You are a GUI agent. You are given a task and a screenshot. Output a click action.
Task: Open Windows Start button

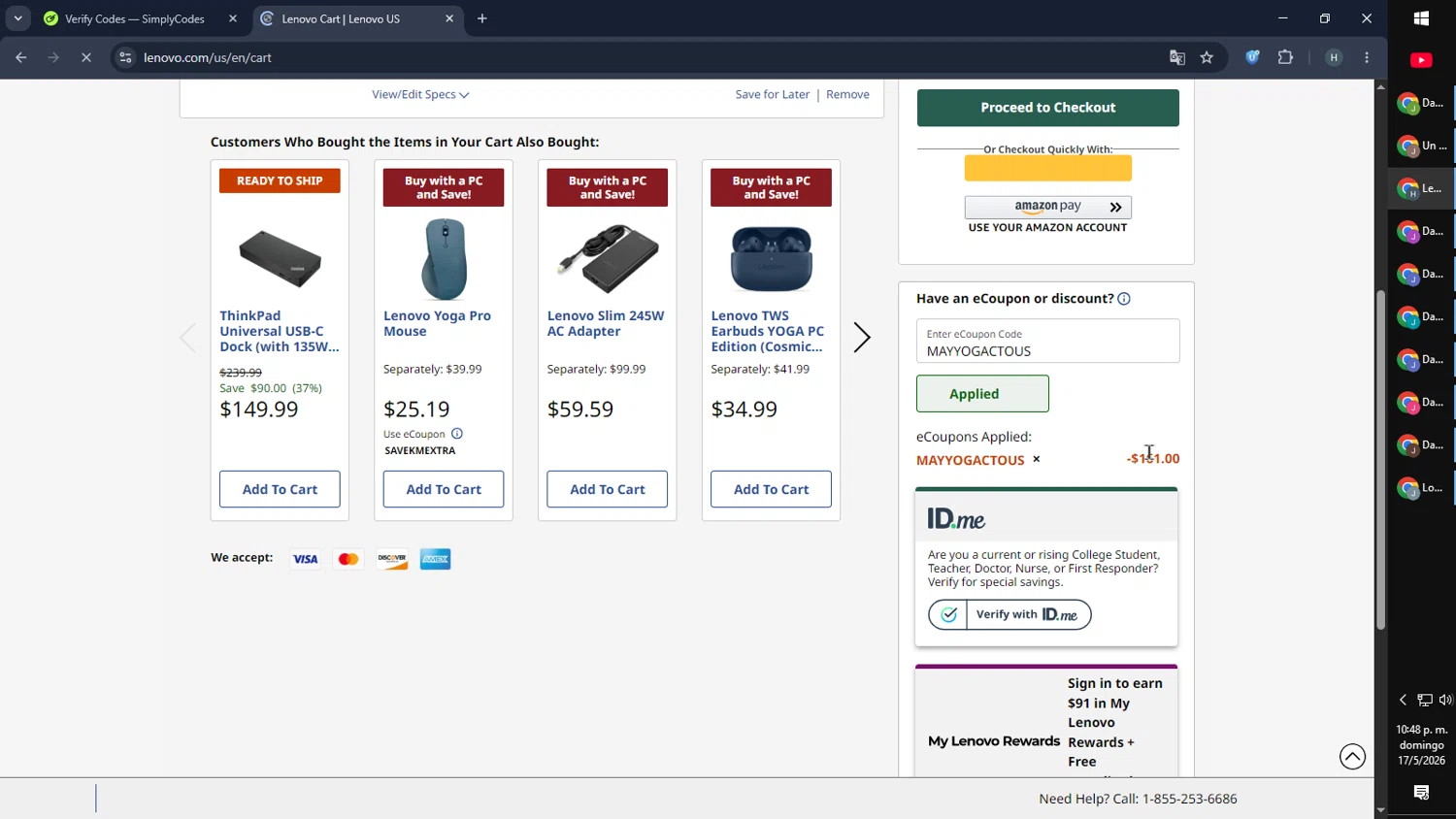tap(1421, 18)
